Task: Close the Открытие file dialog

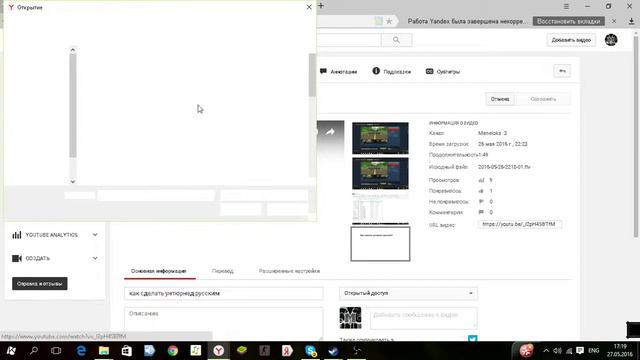Action: pyautogui.click(x=309, y=7)
